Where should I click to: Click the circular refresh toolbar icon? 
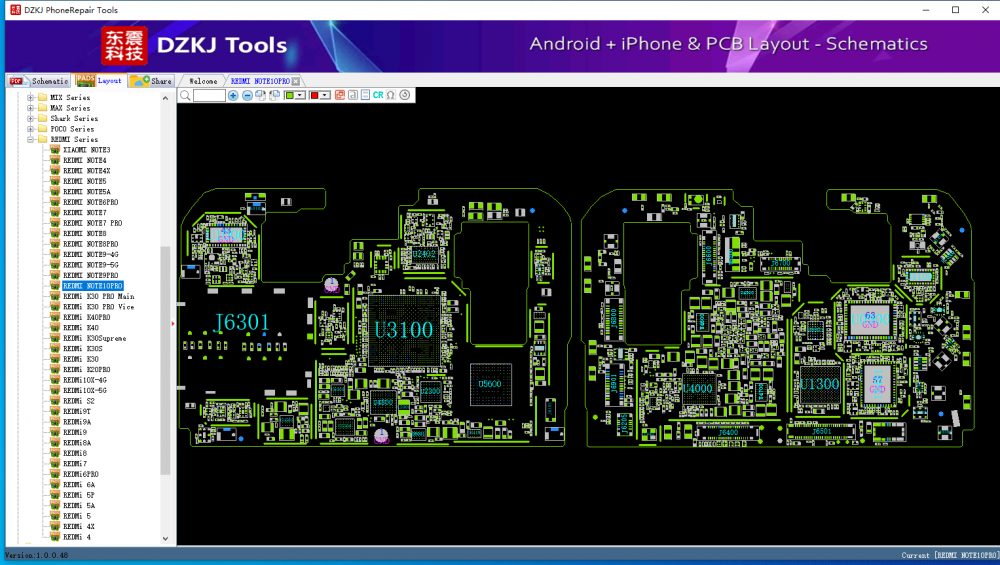405,96
